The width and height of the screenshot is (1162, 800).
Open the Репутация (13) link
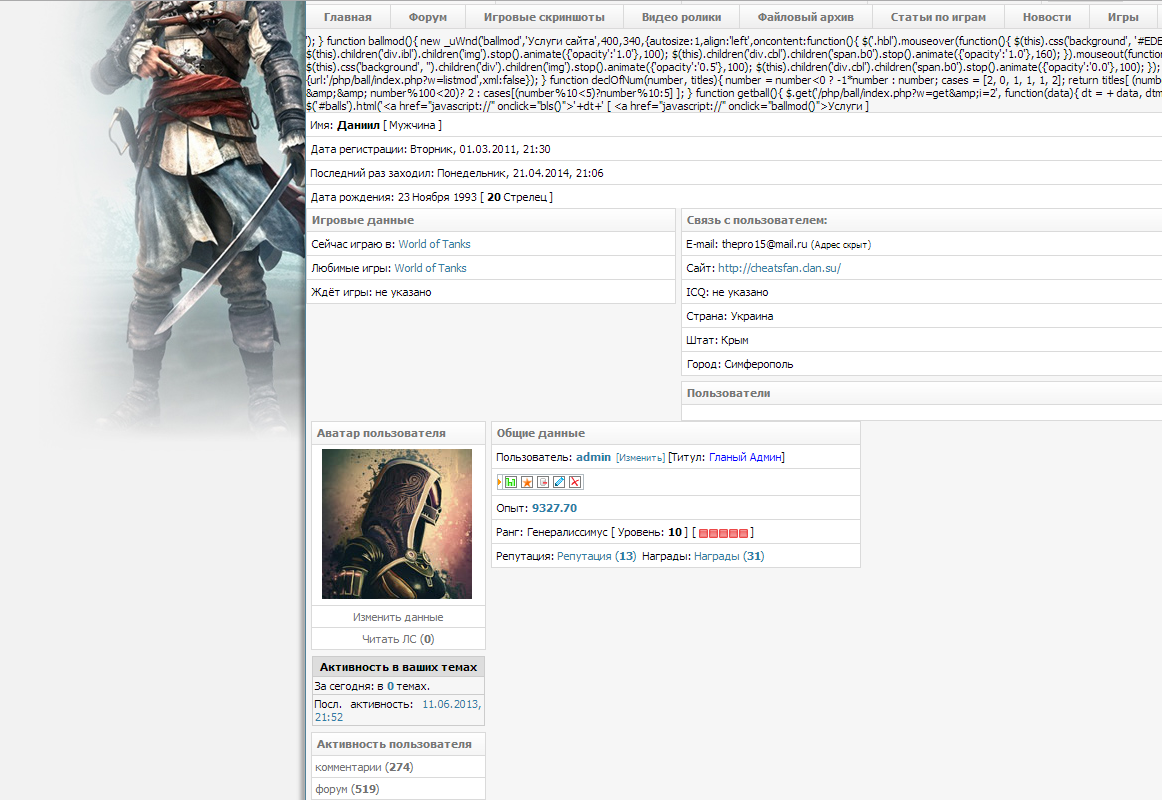(x=597, y=556)
